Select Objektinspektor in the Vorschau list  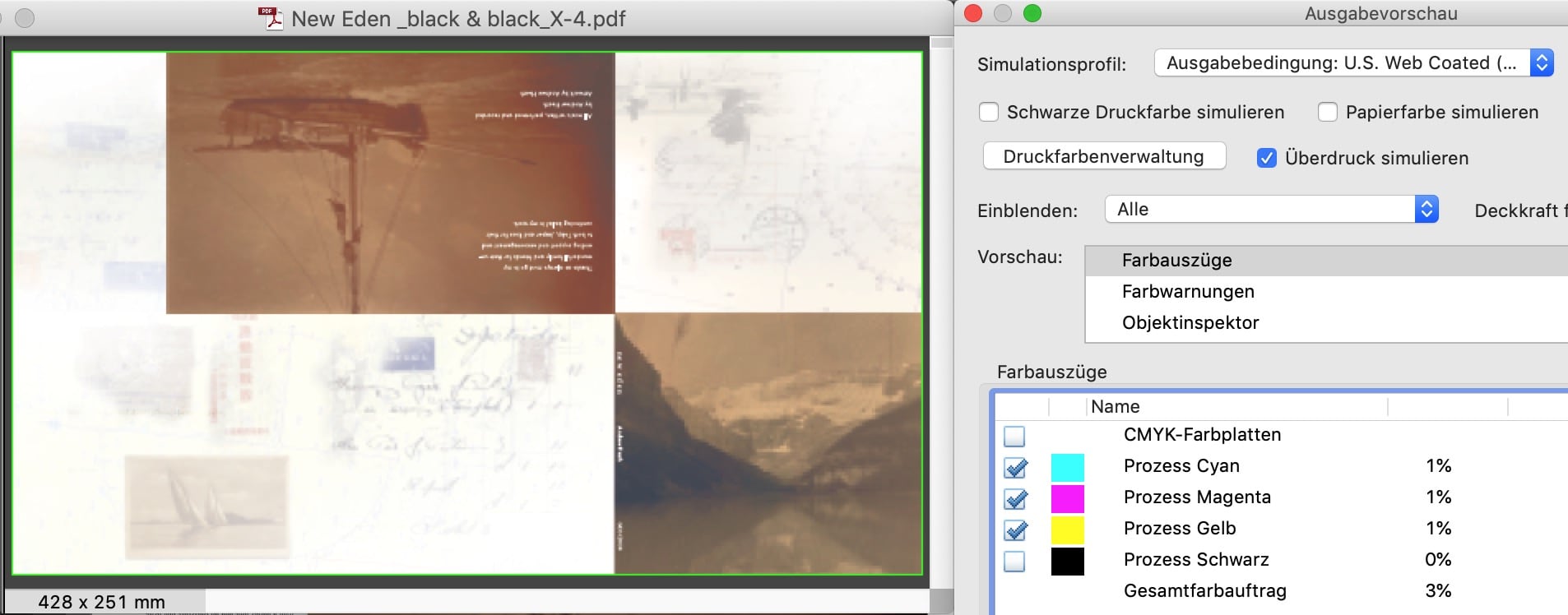pos(1326,323)
